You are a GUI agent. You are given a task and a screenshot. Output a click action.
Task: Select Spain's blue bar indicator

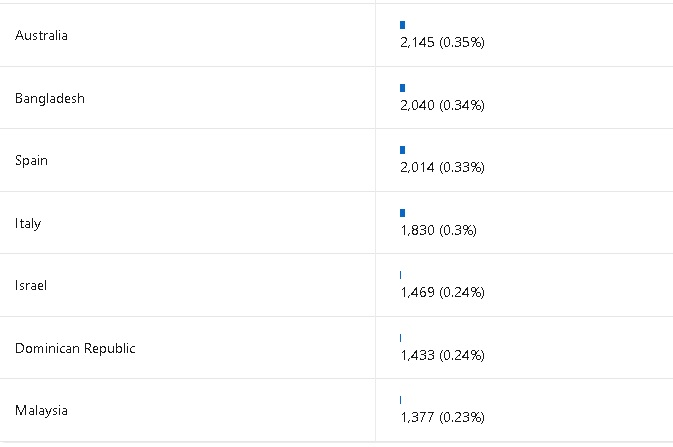point(402,150)
